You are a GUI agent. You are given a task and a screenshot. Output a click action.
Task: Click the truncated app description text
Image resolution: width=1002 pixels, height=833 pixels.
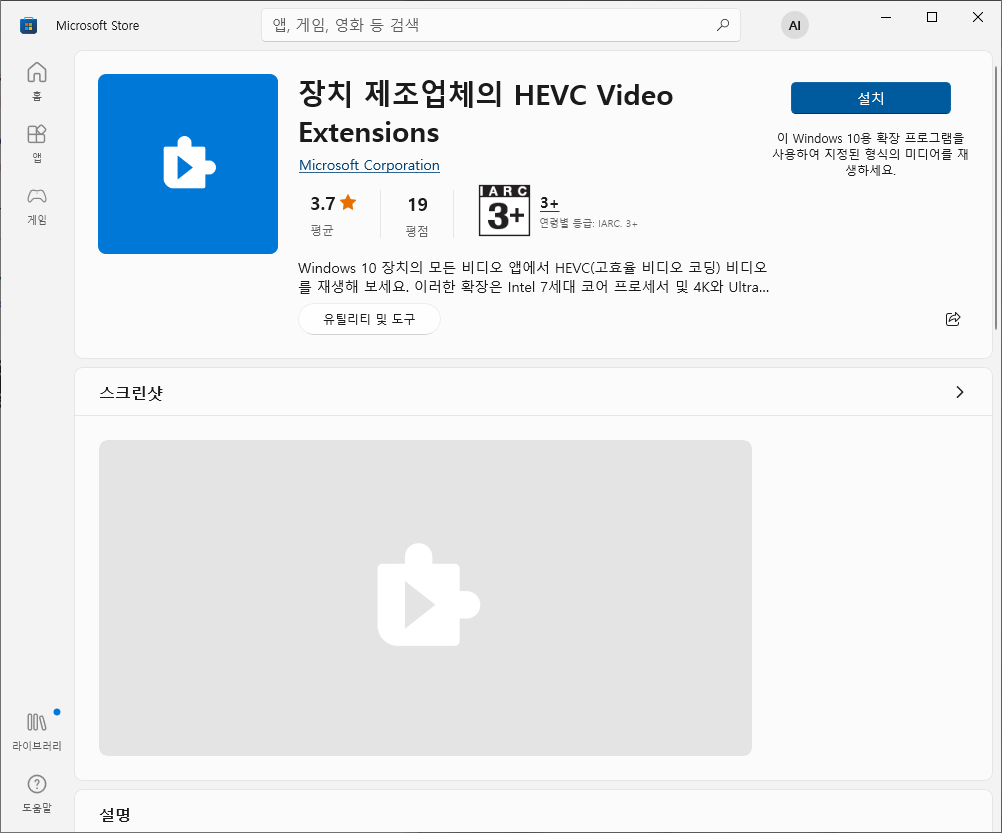(x=534, y=277)
